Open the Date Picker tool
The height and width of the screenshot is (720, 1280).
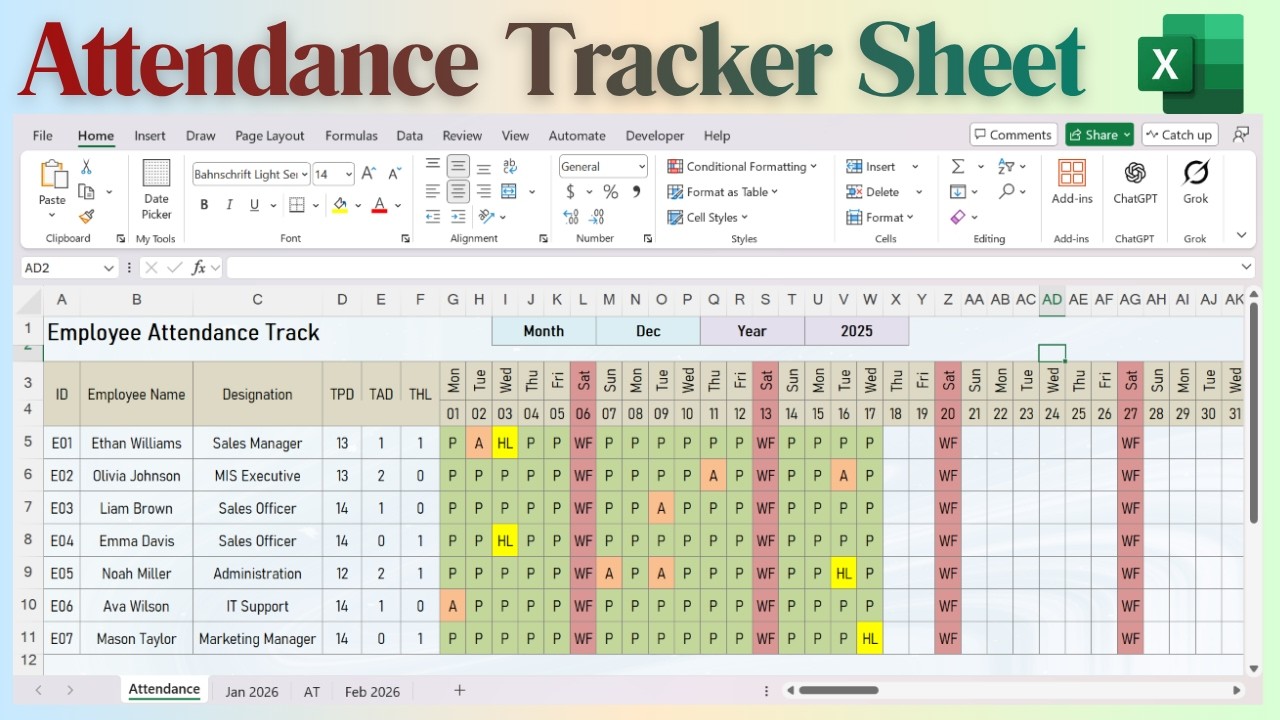pyautogui.click(x=156, y=189)
